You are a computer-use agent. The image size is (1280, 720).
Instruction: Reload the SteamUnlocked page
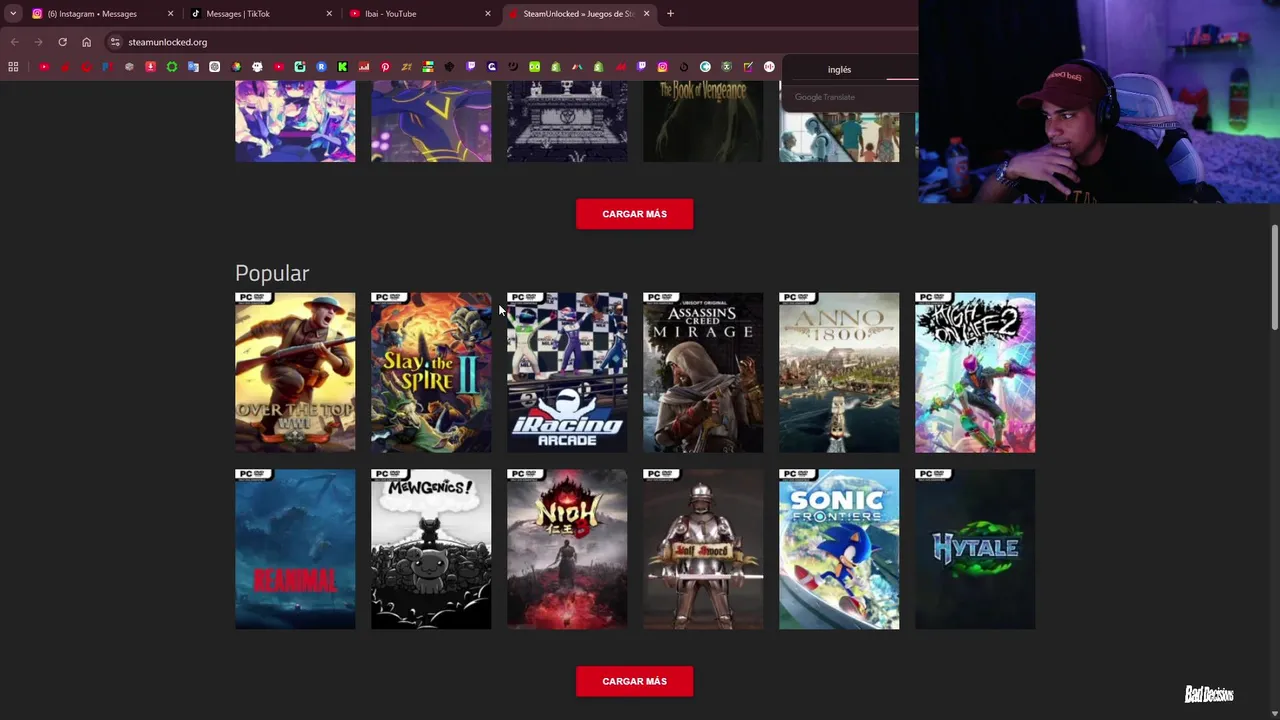[x=62, y=42]
